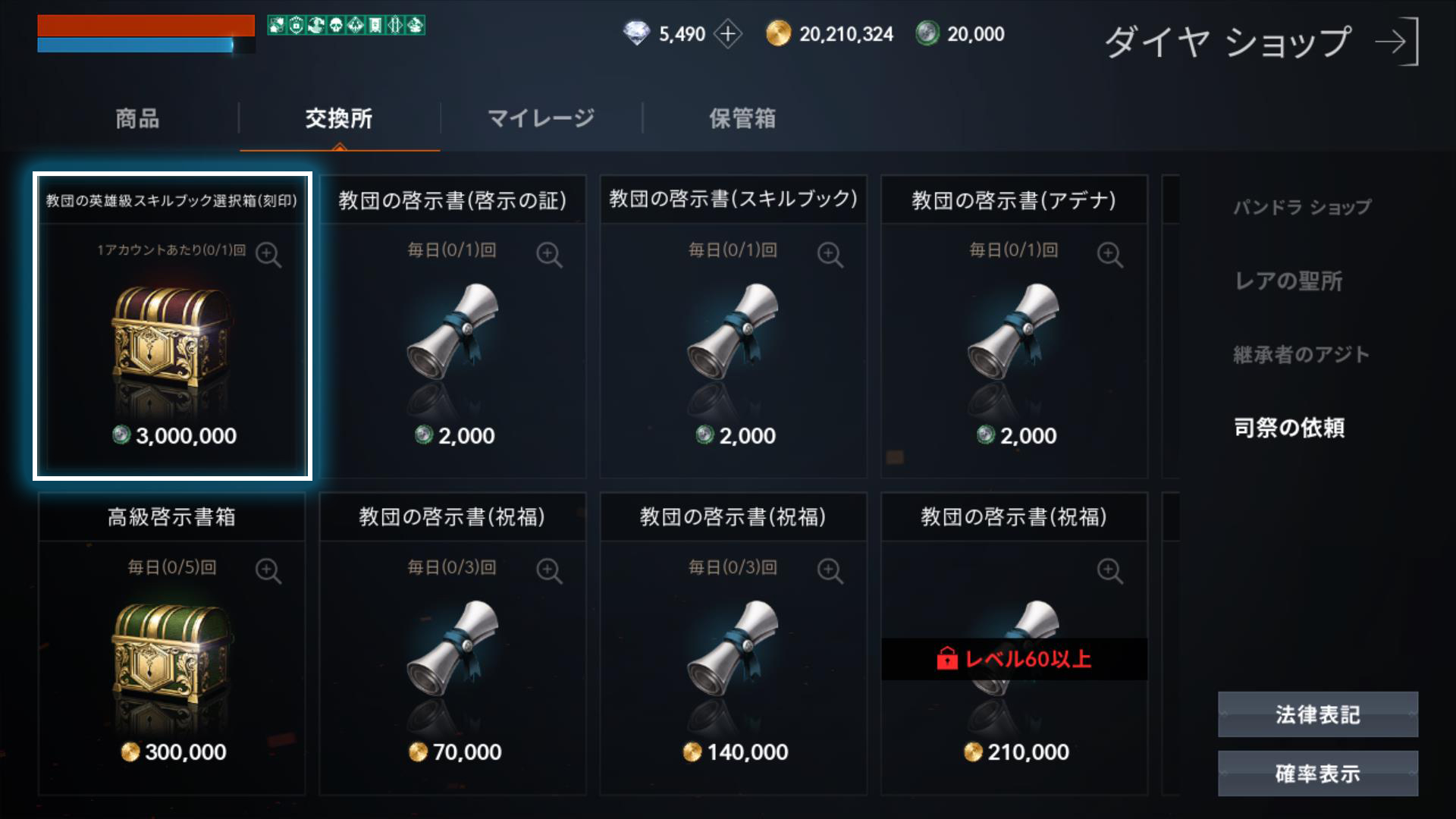Screen dimensions: 1456x819
Task: Click the red HP bar
Action: pos(146,25)
